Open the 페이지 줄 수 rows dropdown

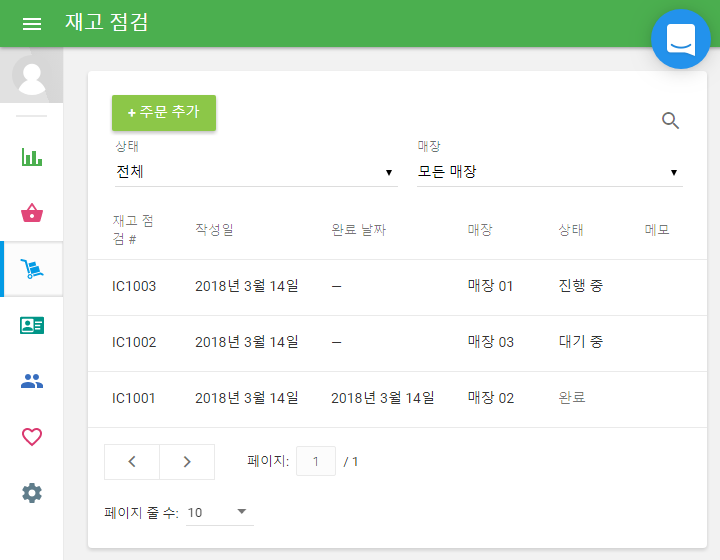pos(220,513)
